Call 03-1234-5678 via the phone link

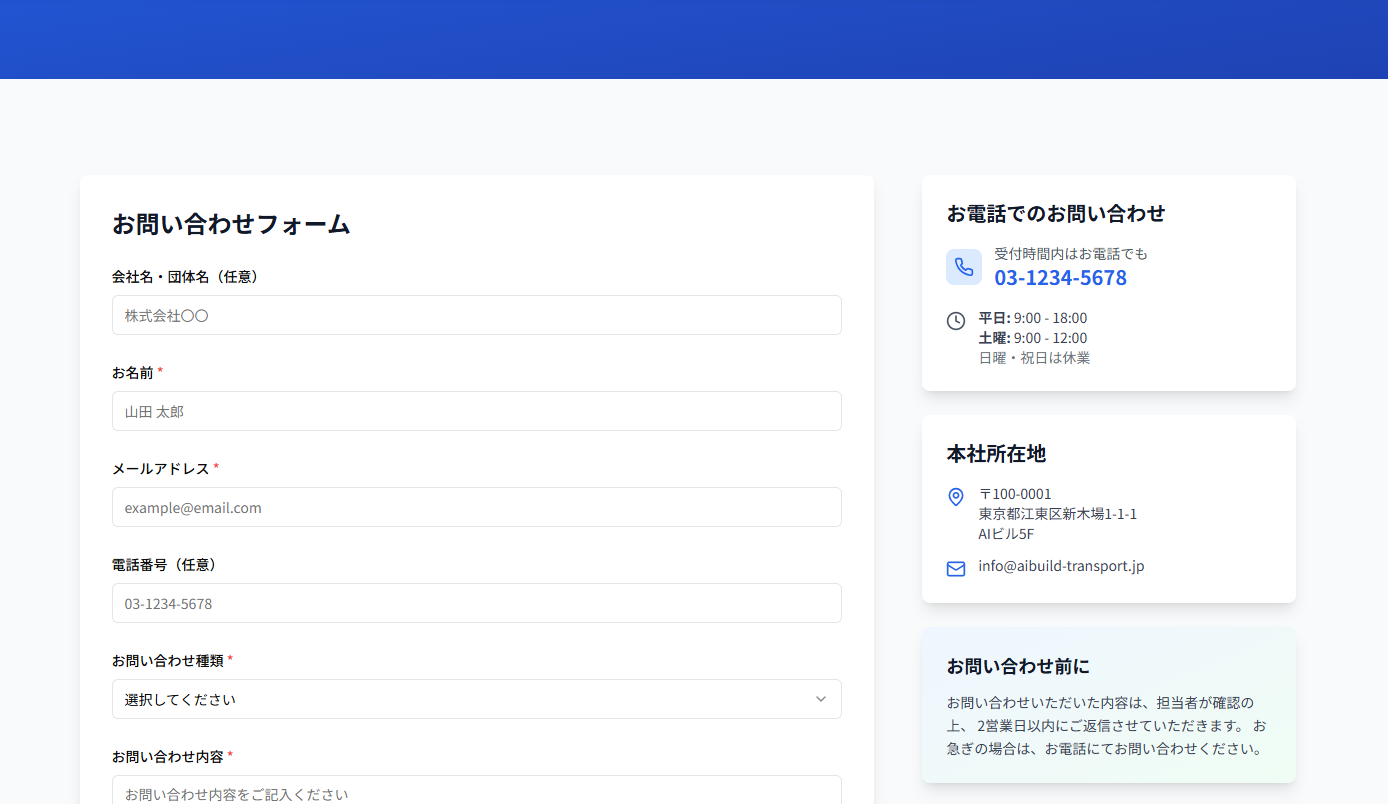(1060, 278)
